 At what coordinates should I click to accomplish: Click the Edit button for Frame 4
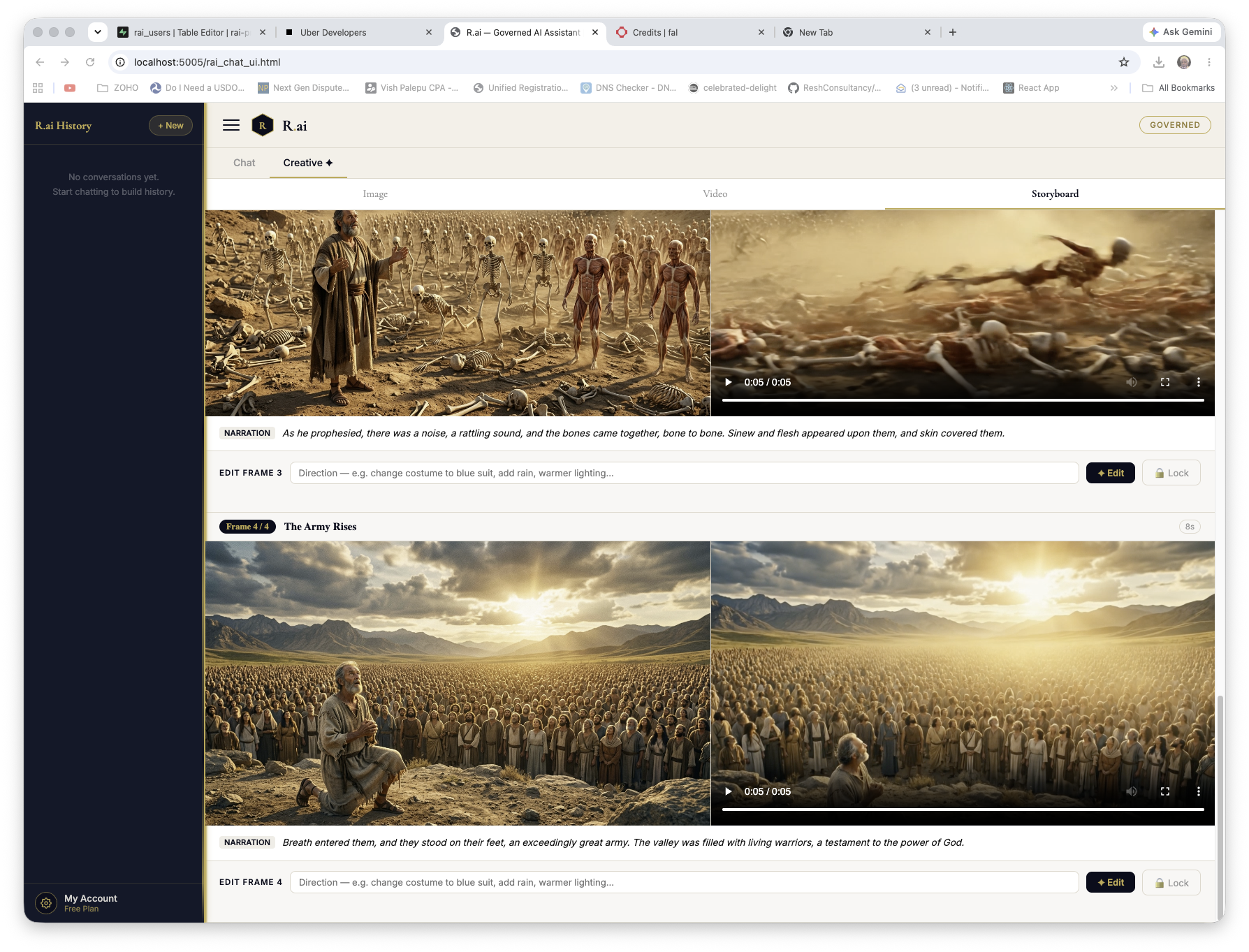(x=1110, y=882)
